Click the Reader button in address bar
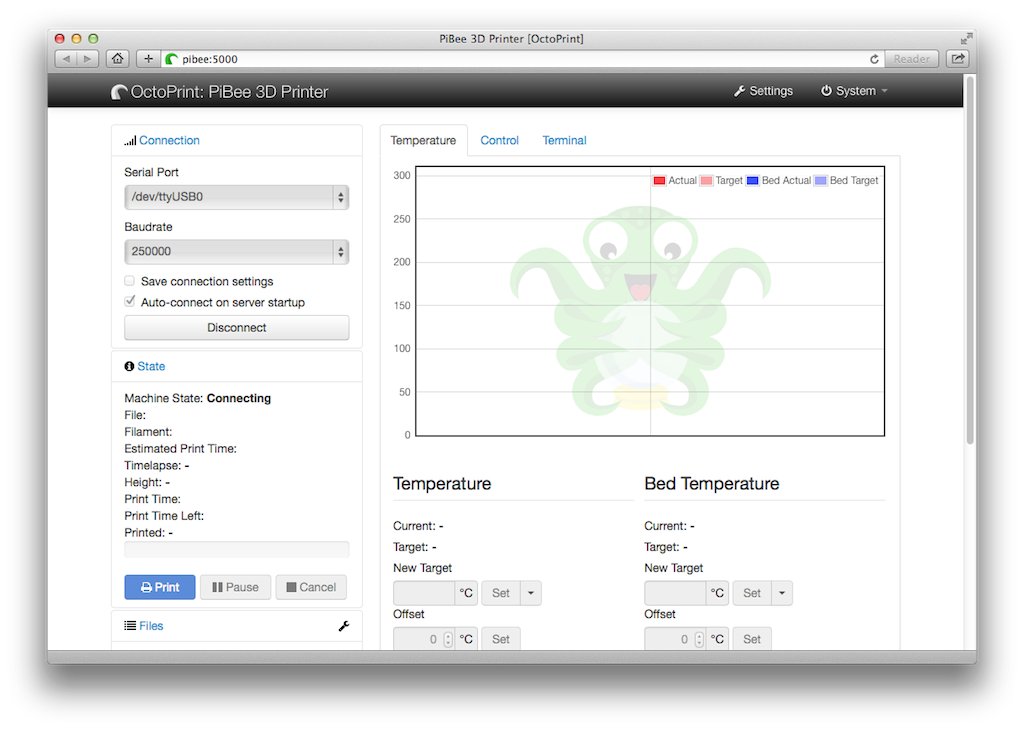 (912, 59)
